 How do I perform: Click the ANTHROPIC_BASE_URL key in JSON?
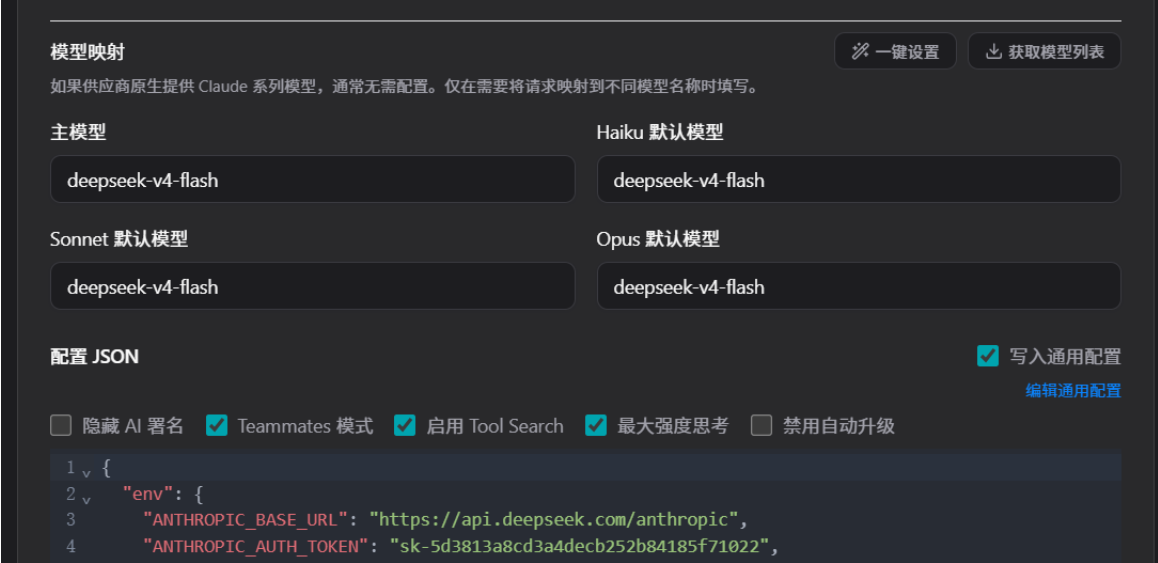pos(245,519)
